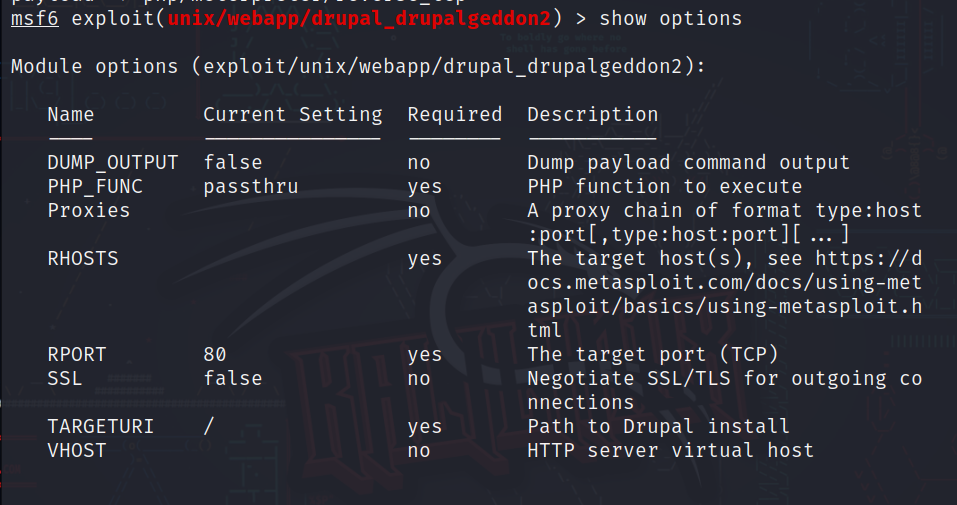Click the ':port[,type:host:port]' continuation line
Screen dimensions: 957x505
click(688, 234)
